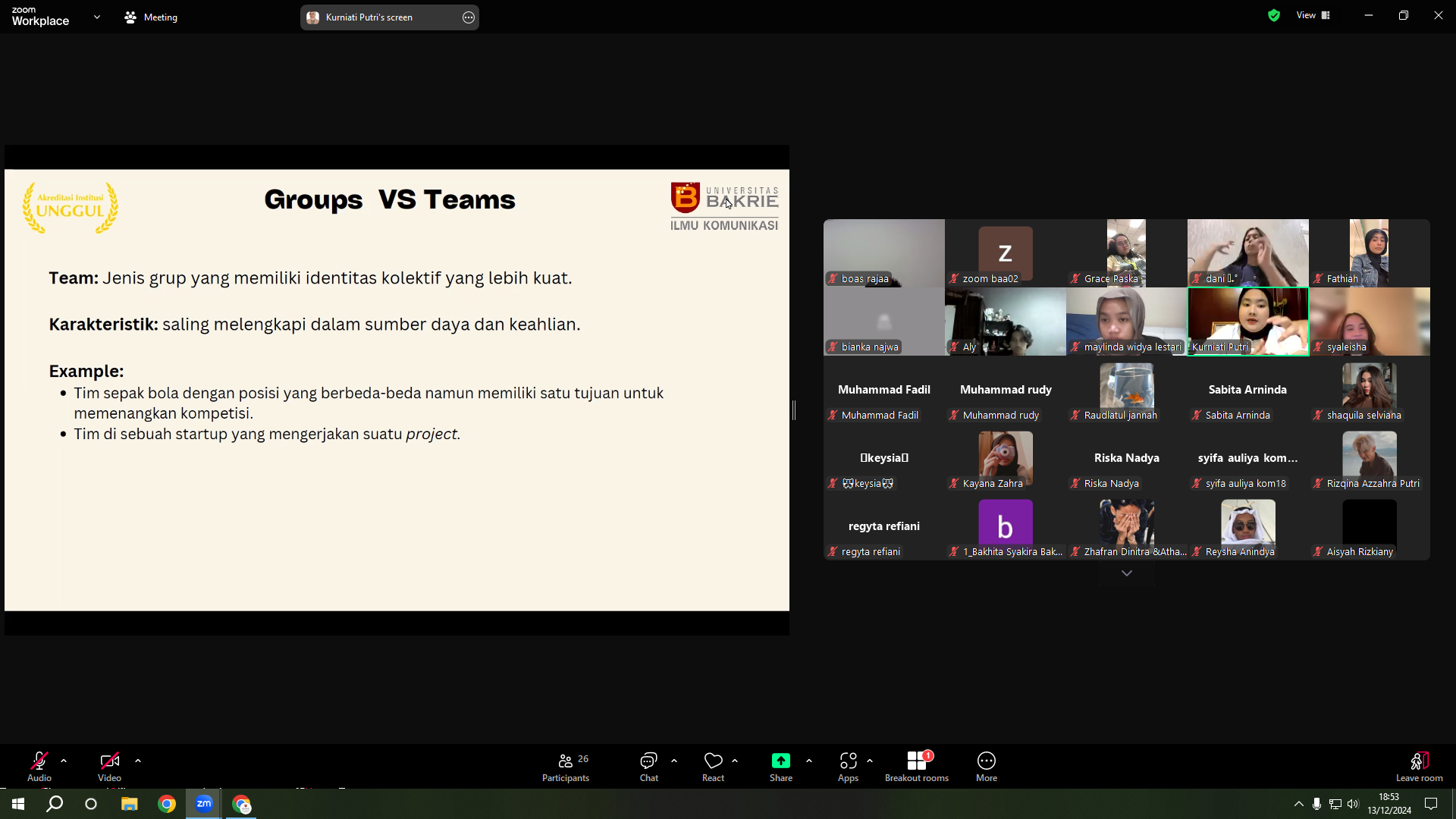Select Kurniati Putri's video tile
The height and width of the screenshot is (819, 1456).
[x=1248, y=322]
